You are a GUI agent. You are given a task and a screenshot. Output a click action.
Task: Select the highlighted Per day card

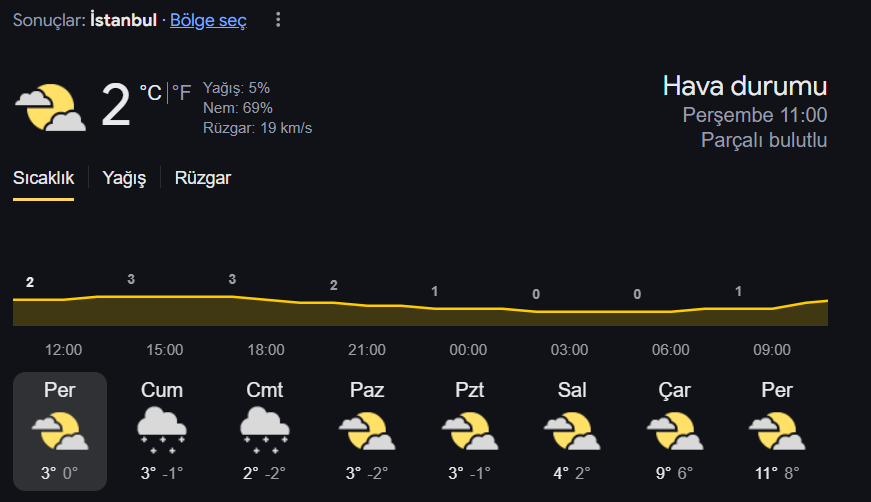[60, 431]
